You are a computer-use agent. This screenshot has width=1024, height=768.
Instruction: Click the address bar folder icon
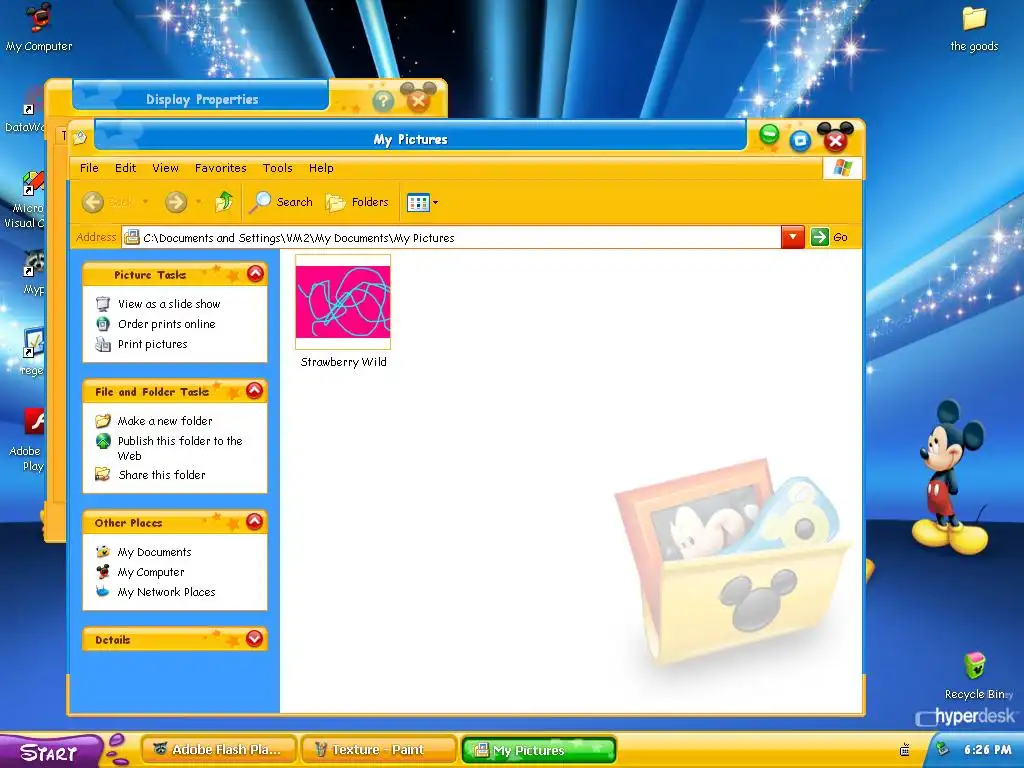click(132, 237)
